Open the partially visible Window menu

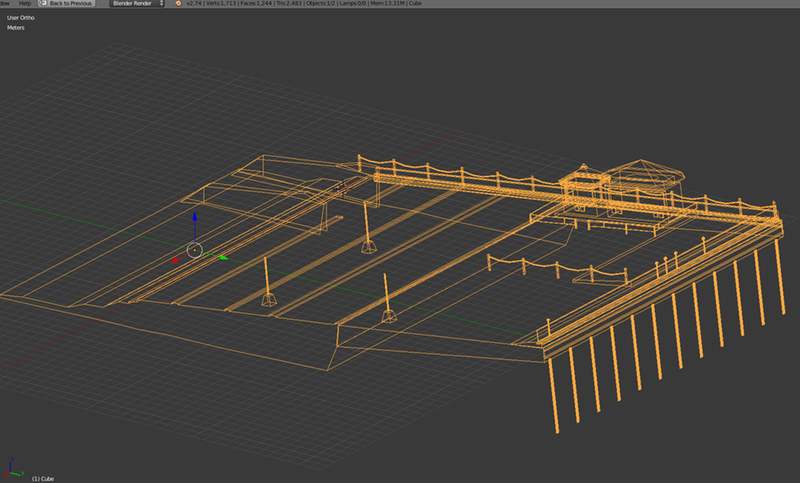4,4
